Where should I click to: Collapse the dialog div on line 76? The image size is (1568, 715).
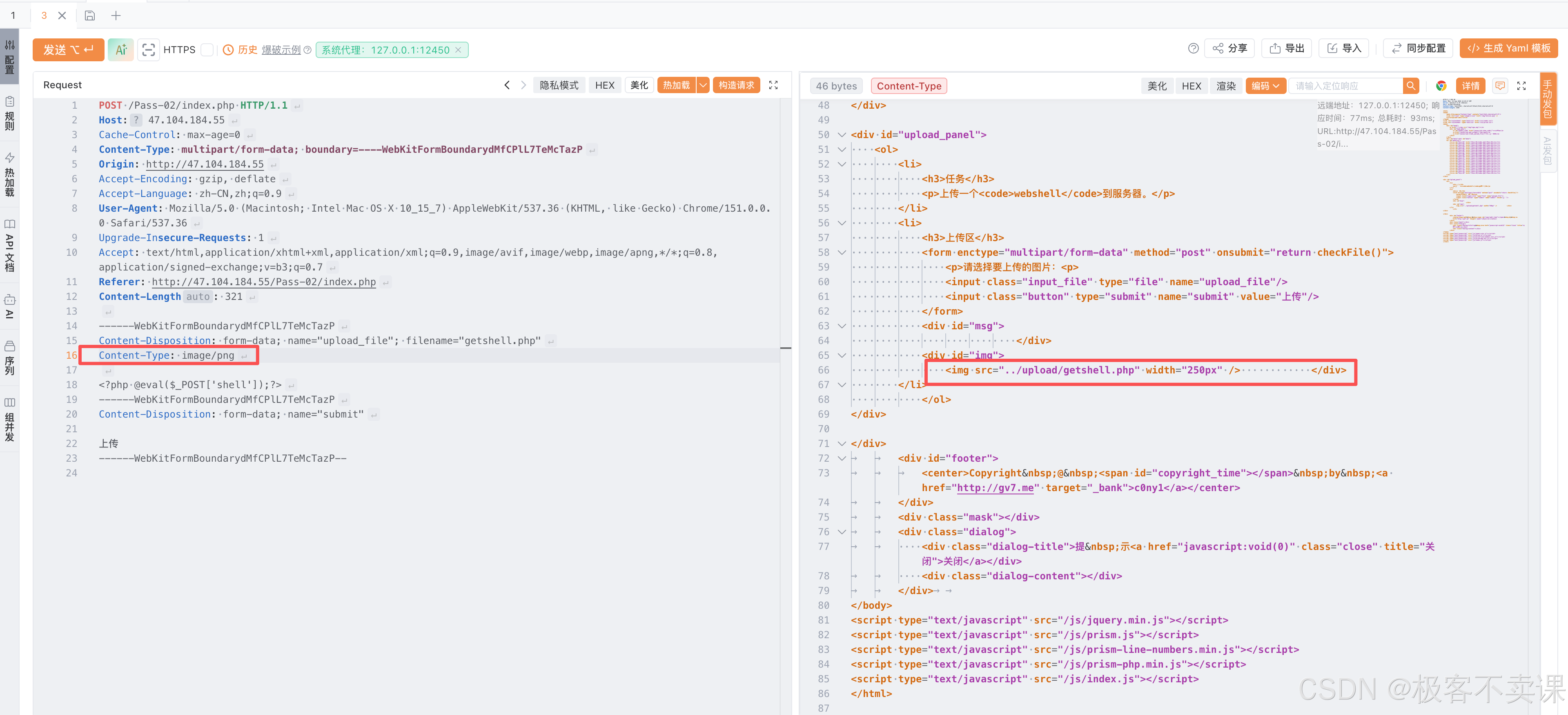click(842, 532)
